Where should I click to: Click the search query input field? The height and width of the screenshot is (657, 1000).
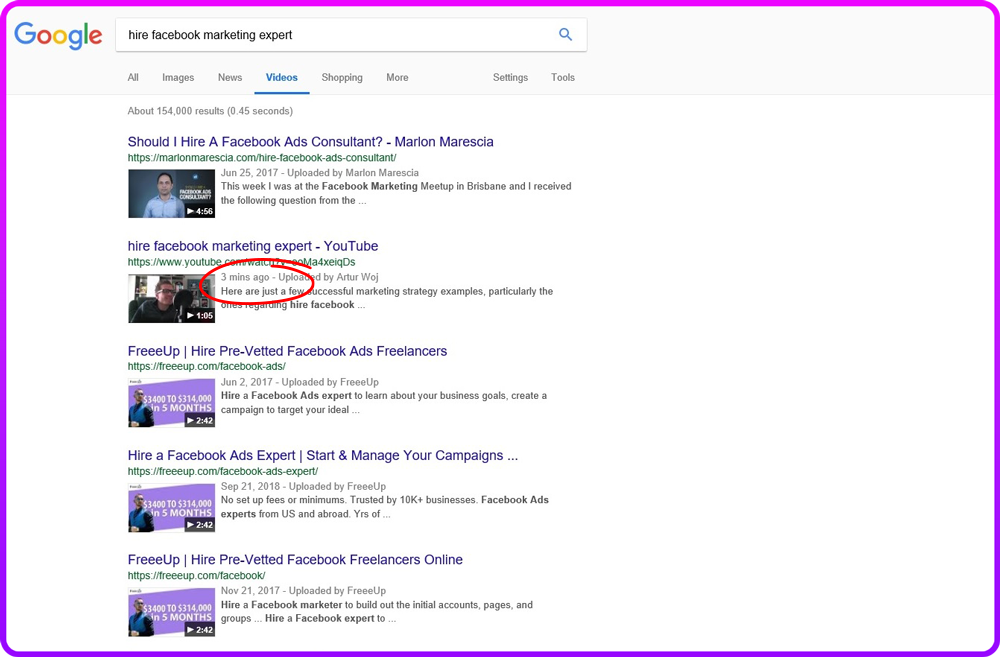coord(351,35)
